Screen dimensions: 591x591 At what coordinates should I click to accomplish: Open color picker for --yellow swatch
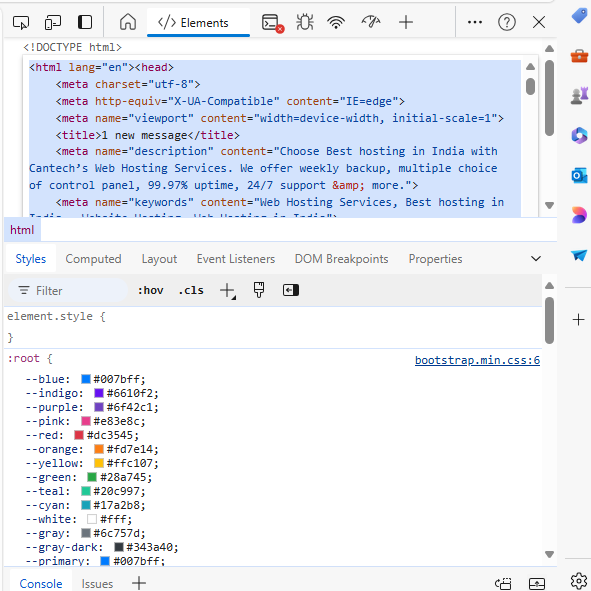tap(99, 463)
